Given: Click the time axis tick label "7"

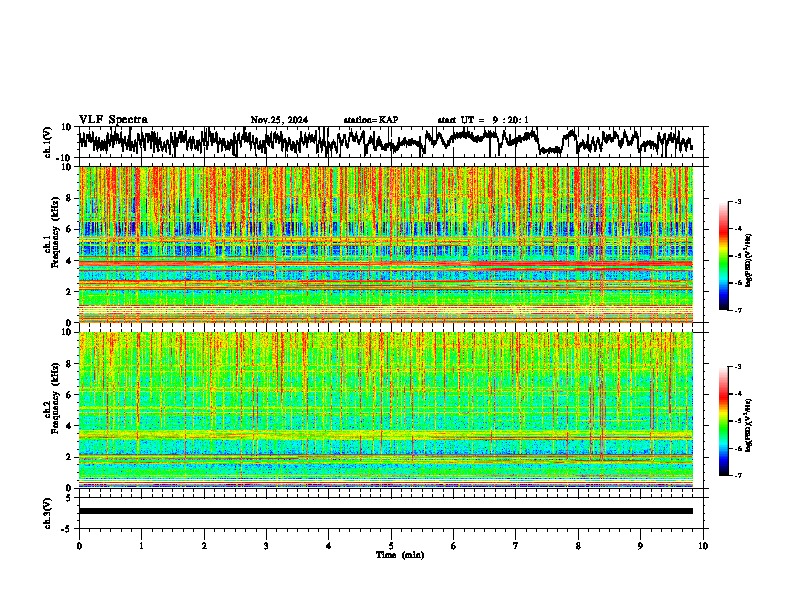Looking at the screenshot, I should point(516,546).
